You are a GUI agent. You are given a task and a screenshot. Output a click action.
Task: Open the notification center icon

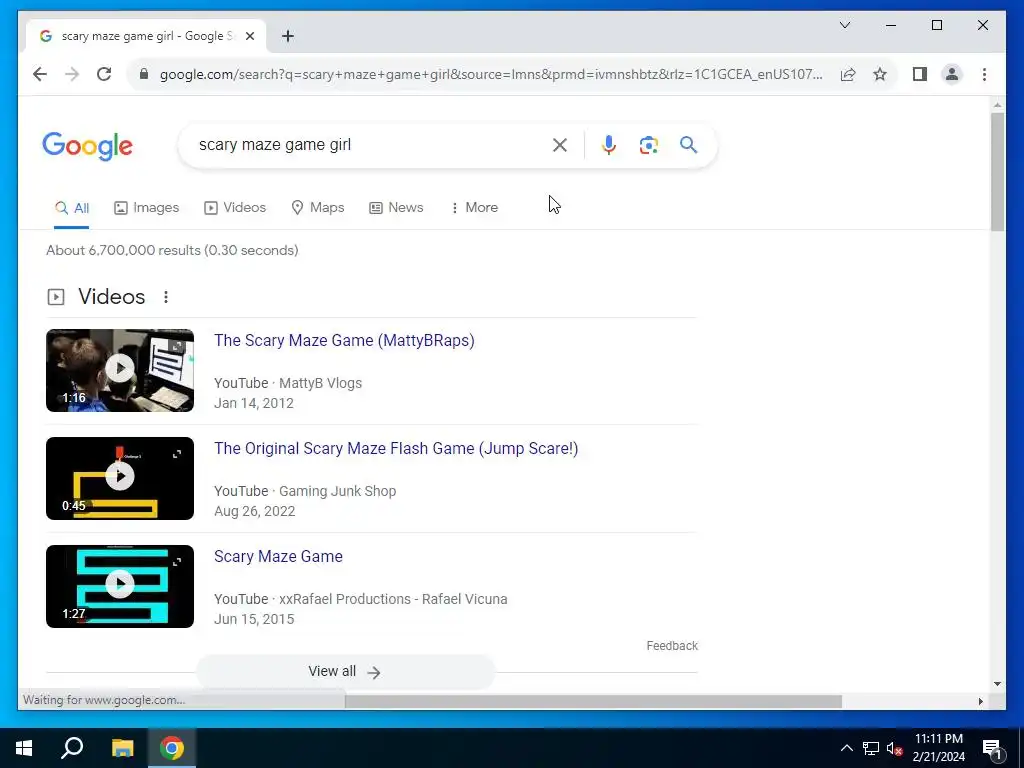tap(991, 748)
